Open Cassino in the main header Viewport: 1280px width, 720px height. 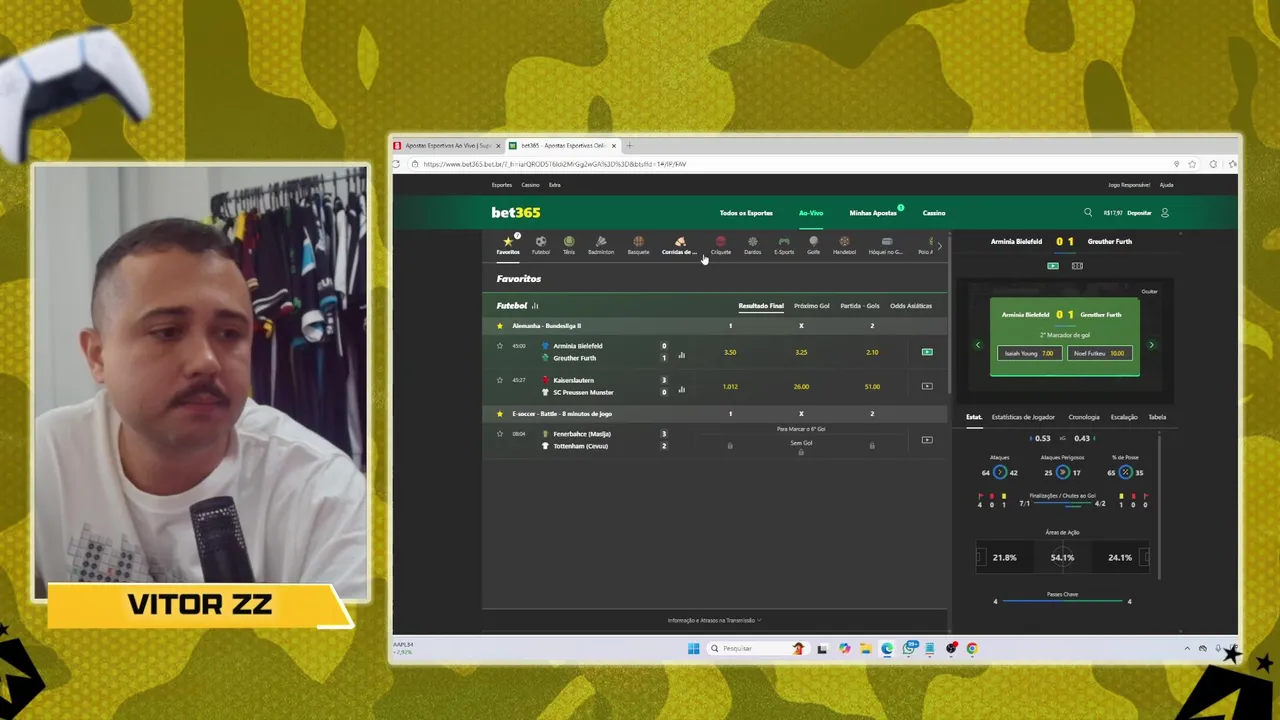click(x=934, y=213)
